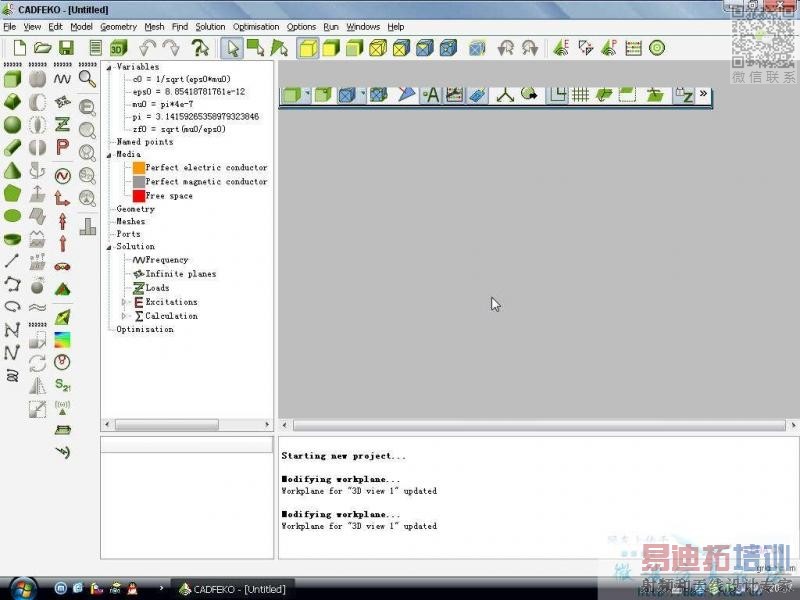The width and height of the screenshot is (800, 600).
Task: Toggle the yellow crossed-wireframe cube selection type
Action: [378, 48]
